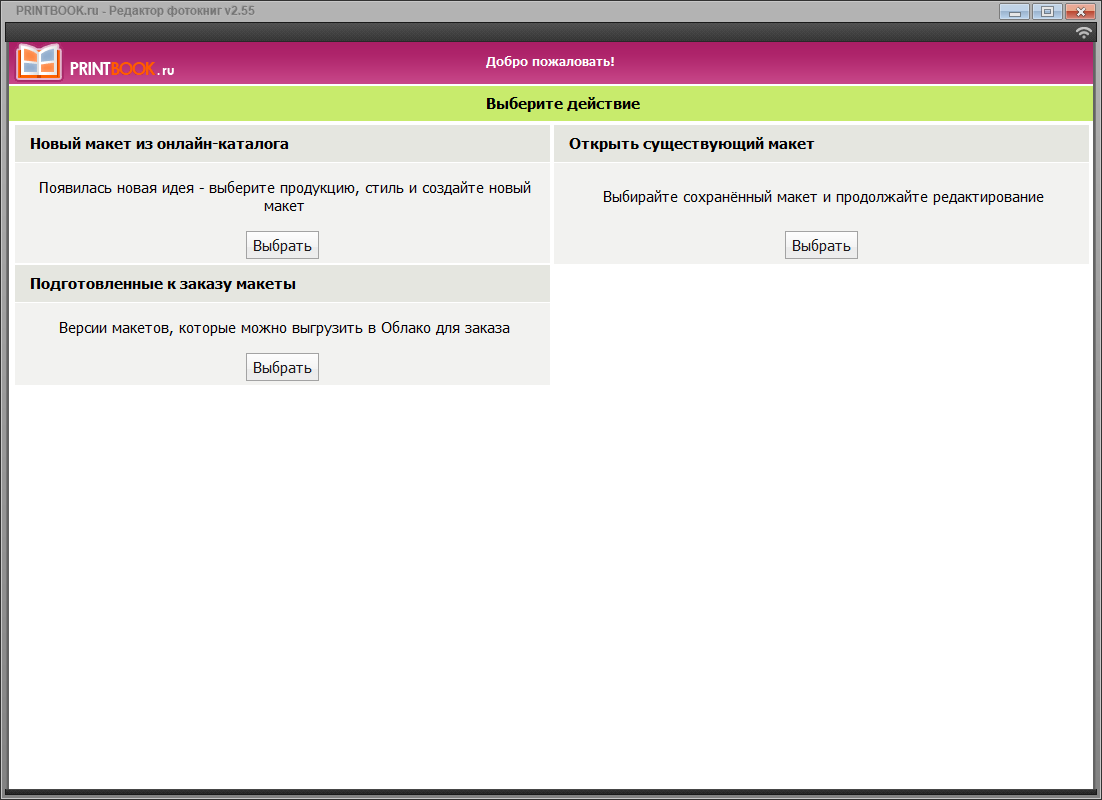Select Выбрать under Открыть существующий макет
This screenshot has height=800, width=1102.
(821, 244)
